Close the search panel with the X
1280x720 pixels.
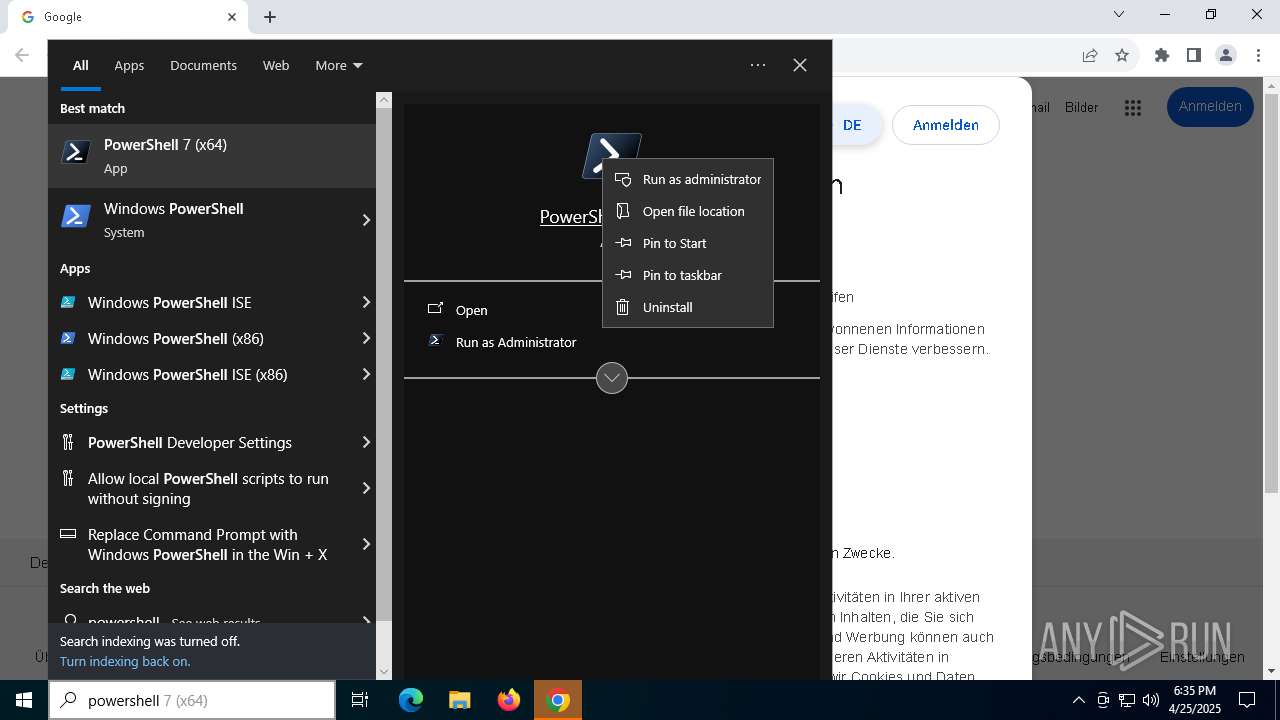(x=800, y=65)
